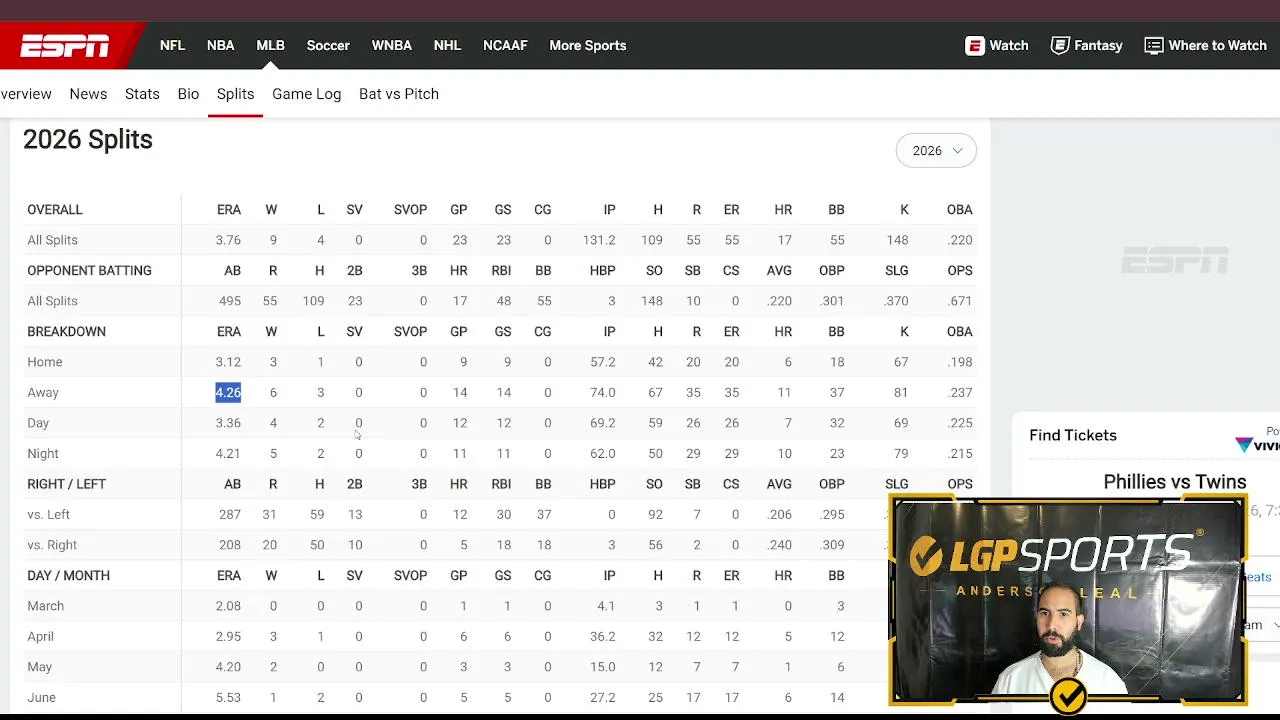The height and width of the screenshot is (720, 1280).
Task: Open the 2026 season dropdown
Action: point(936,150)
